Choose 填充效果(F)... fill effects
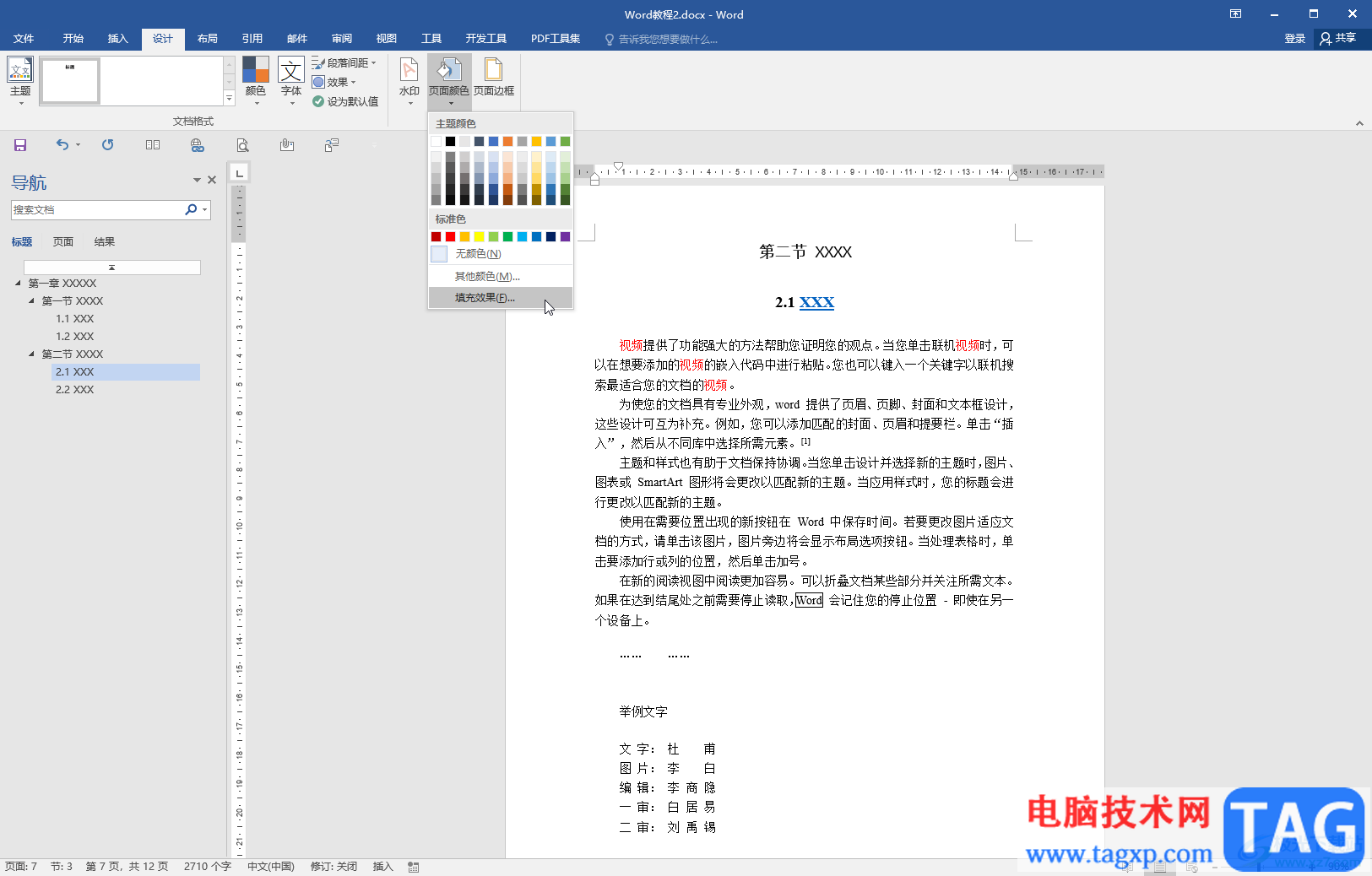The image size is (1372, 876). [500, 297]
